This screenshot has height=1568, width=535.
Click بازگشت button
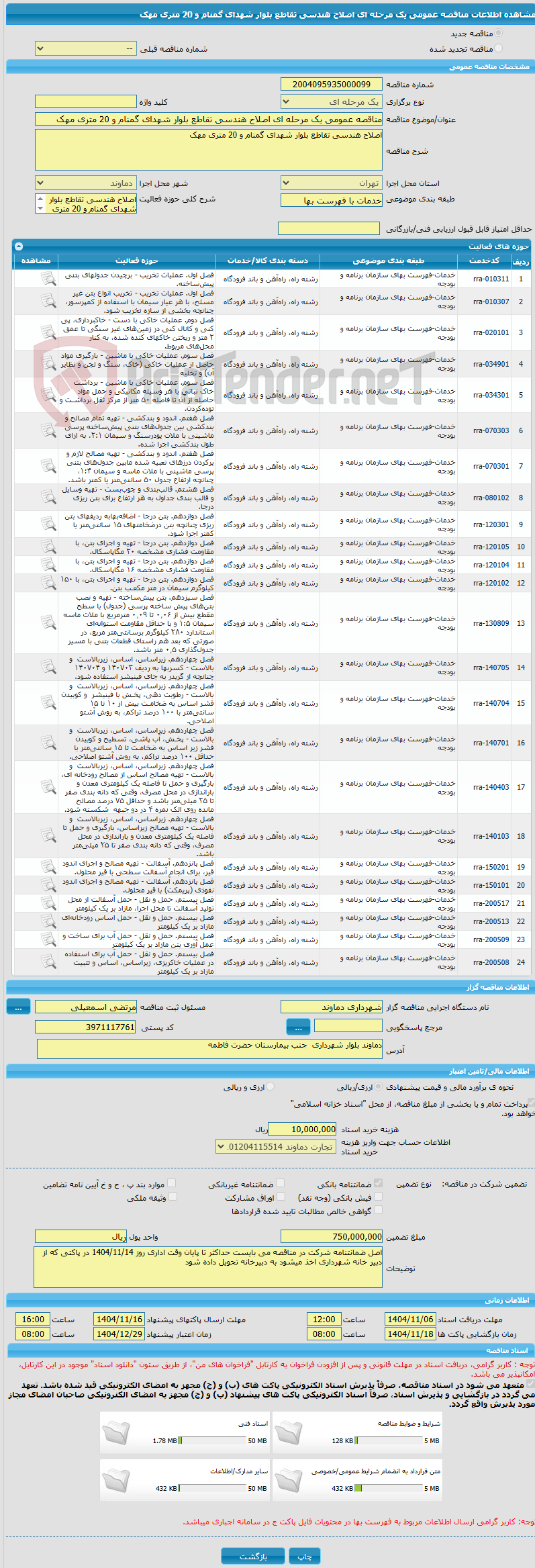pyautogui.click(x=253, y=1556)
